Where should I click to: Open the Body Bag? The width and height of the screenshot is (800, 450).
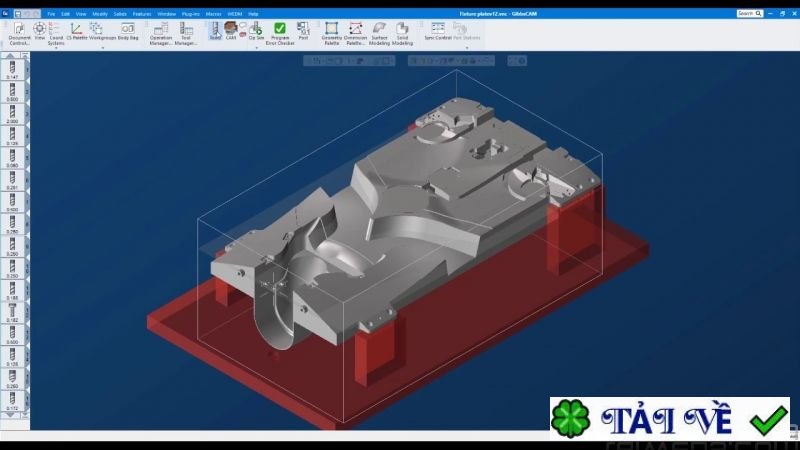pos(128,32)
